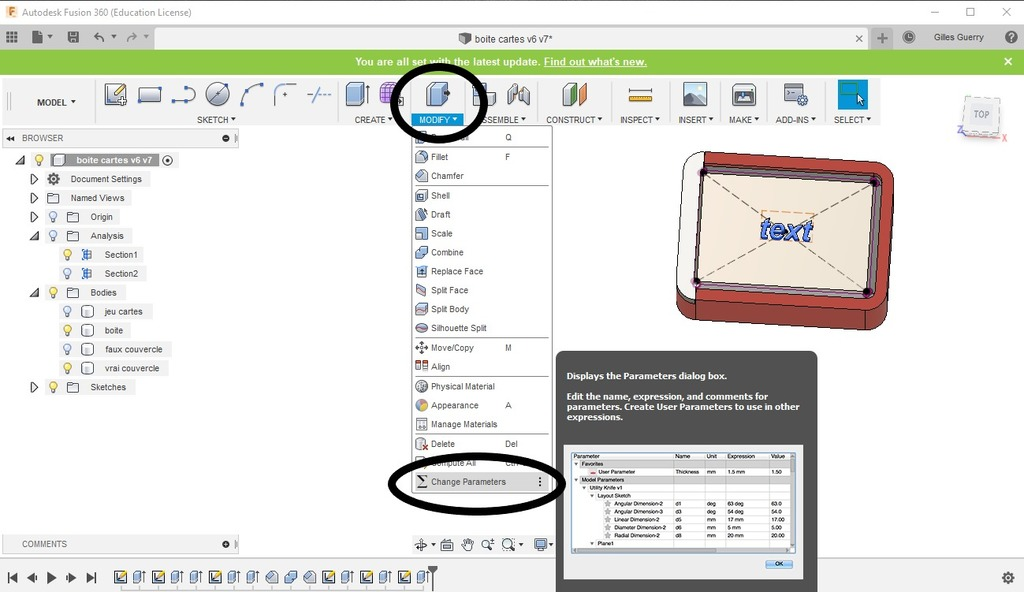Image resolution: width=1024 pixels, height=592 pixels.
Task: Expand the Sketches folder
Action: [x=34, y=387]
